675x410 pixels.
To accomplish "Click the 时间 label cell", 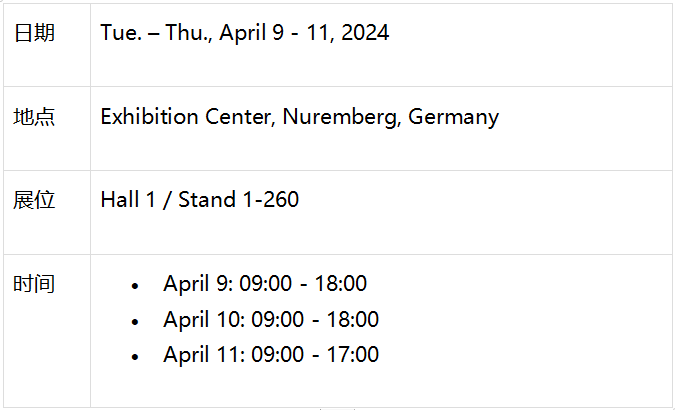I will (x=34, y=284).
